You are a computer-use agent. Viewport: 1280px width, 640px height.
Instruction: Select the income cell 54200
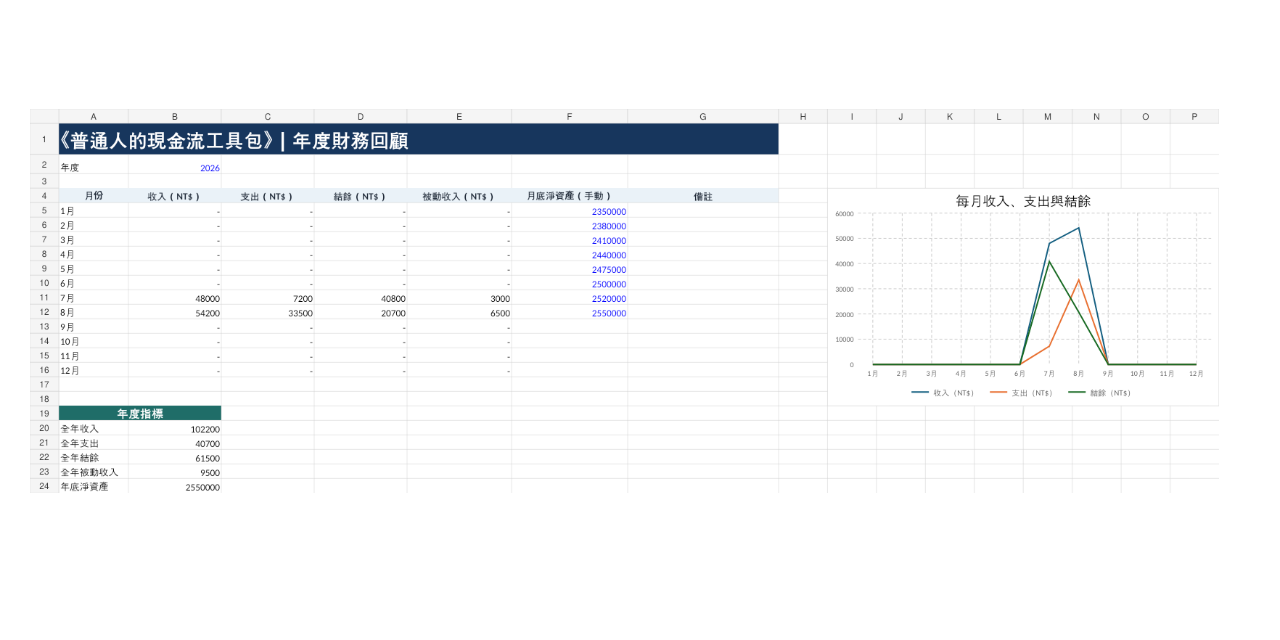[175, 313]
